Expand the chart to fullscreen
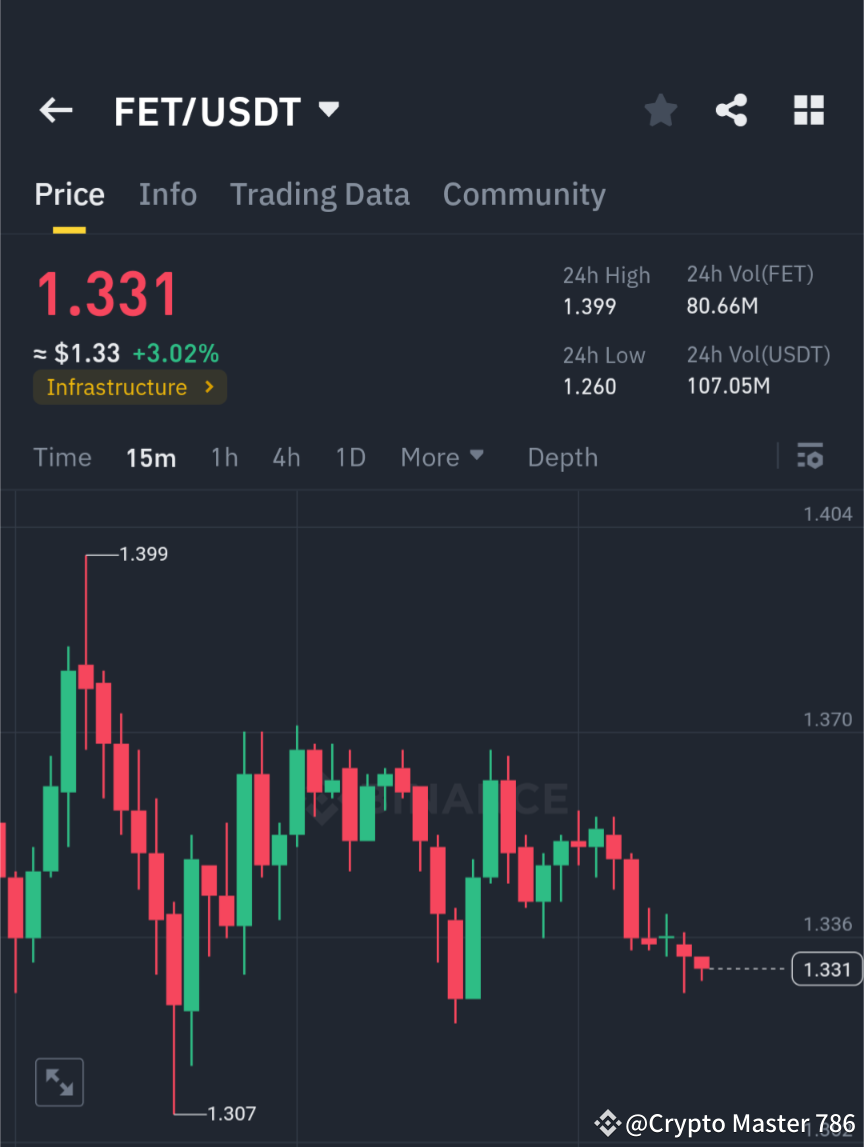The image size is (864, 1147). coord(59,1081)
